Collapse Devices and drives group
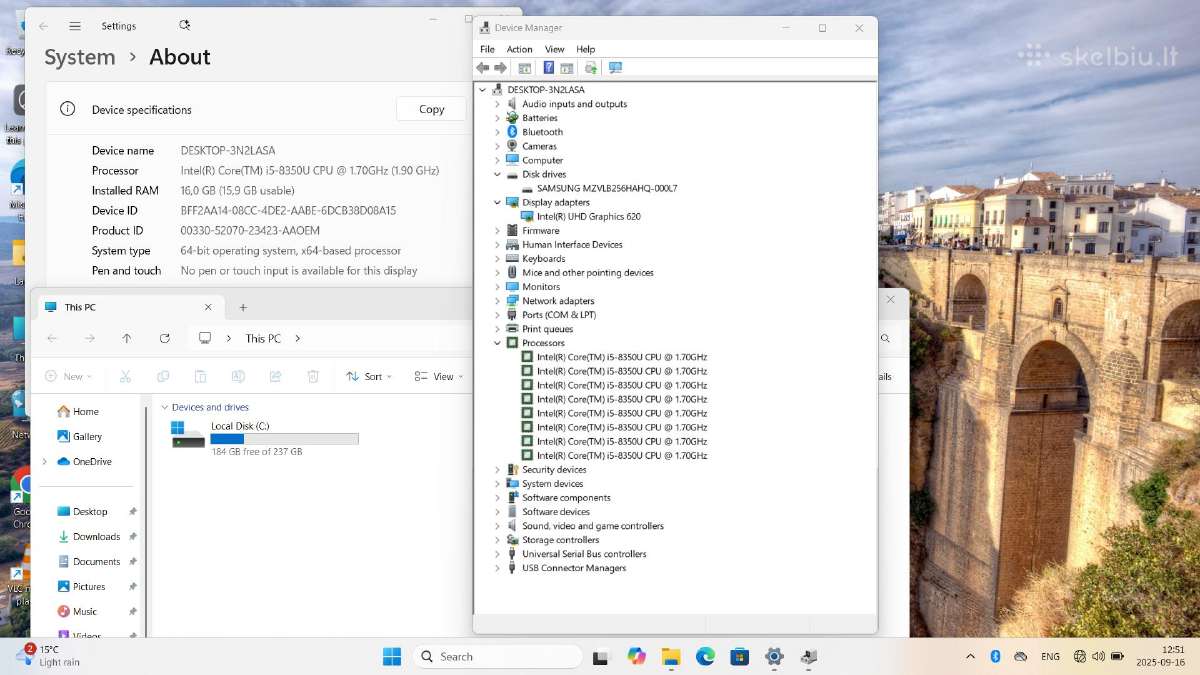Viewport: 1200px width, 675px height. (x=164, y=407)
